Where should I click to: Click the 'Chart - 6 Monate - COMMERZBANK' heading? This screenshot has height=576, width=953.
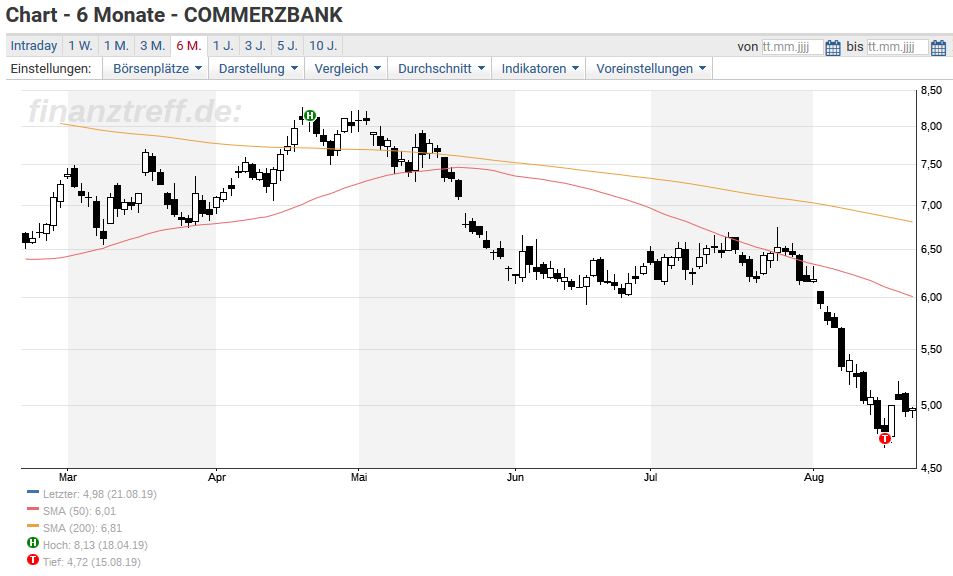(x=174, y=15)
